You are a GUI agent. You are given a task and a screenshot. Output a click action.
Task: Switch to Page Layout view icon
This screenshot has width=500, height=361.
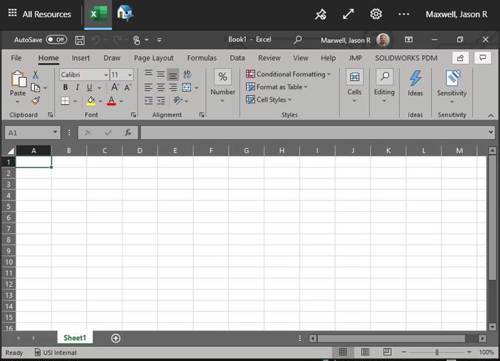click(365, 352)
